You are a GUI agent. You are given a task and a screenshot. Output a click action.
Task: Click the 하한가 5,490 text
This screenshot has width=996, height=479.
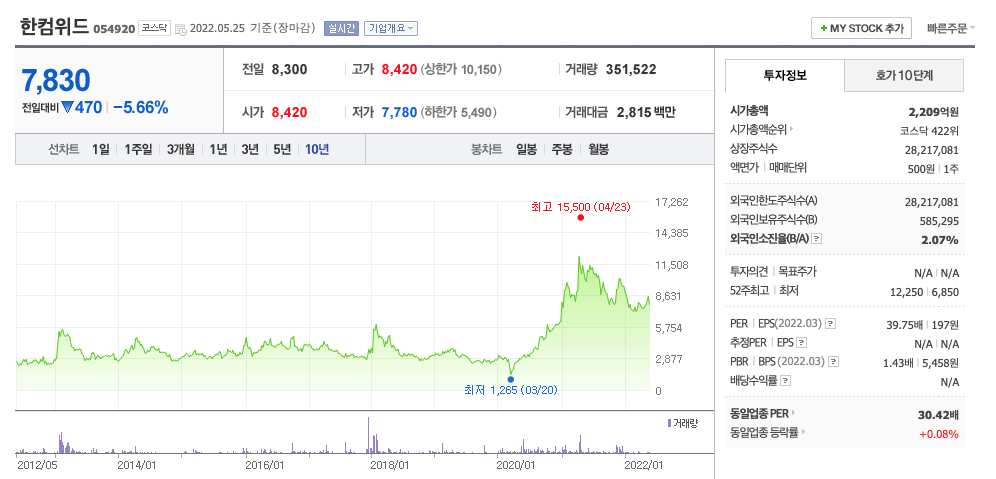click(x=458, y=113)
